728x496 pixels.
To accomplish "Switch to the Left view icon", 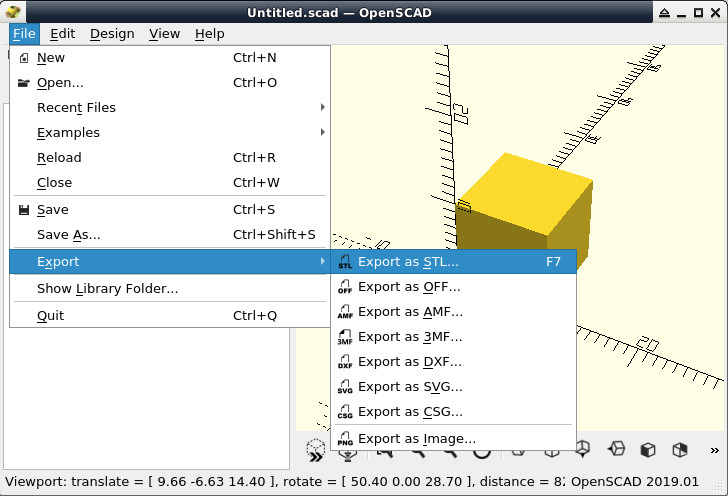I will pos(616,449).
